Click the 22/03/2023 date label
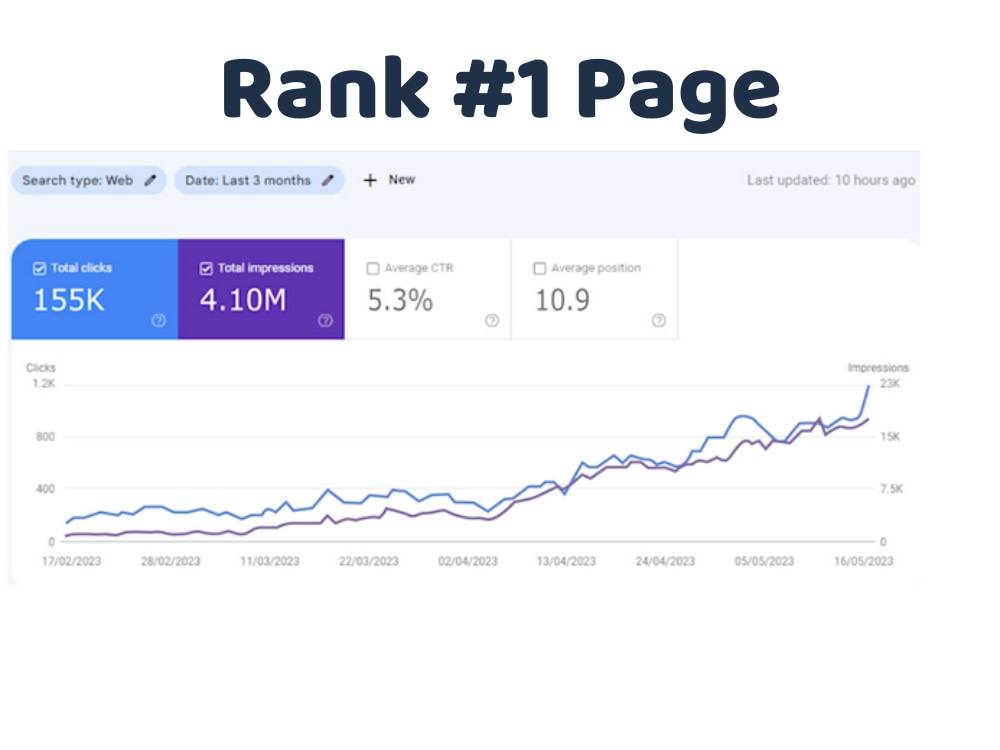Viewport: 1000px width, 750px height. [x=369, y=561]
